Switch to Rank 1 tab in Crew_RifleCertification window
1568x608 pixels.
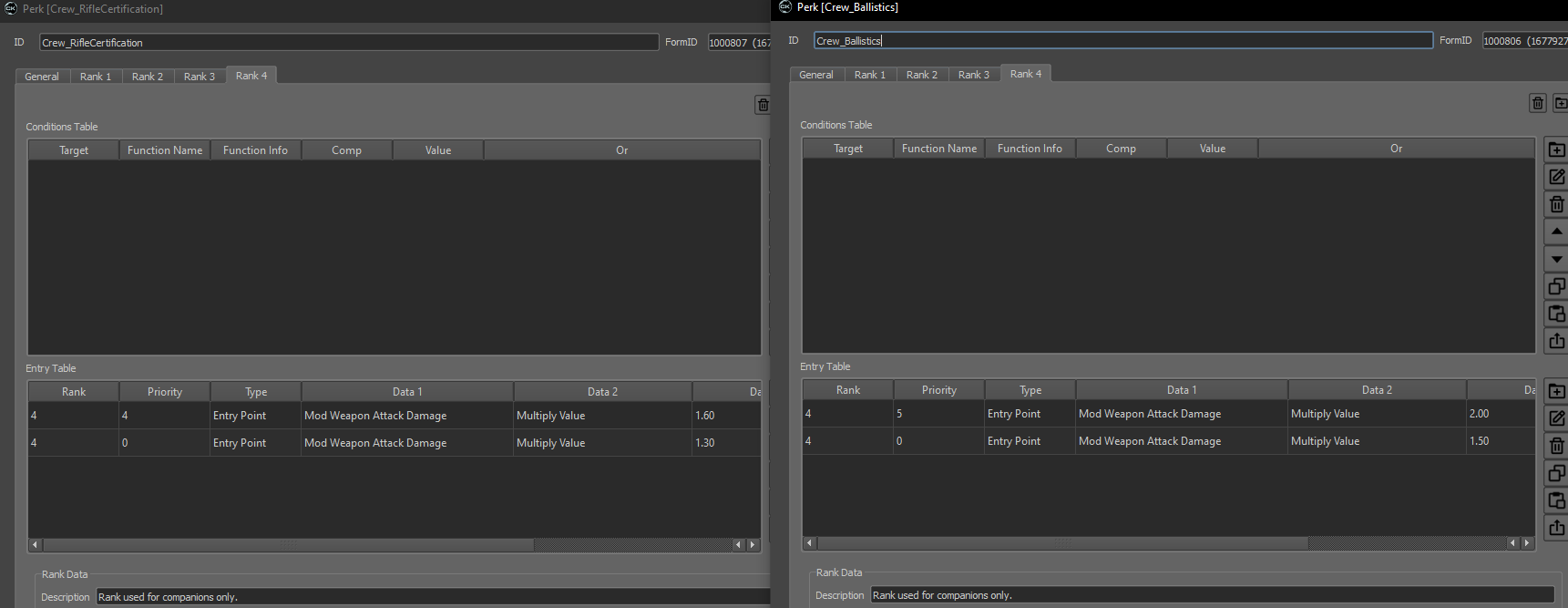(x=96, y=77)
